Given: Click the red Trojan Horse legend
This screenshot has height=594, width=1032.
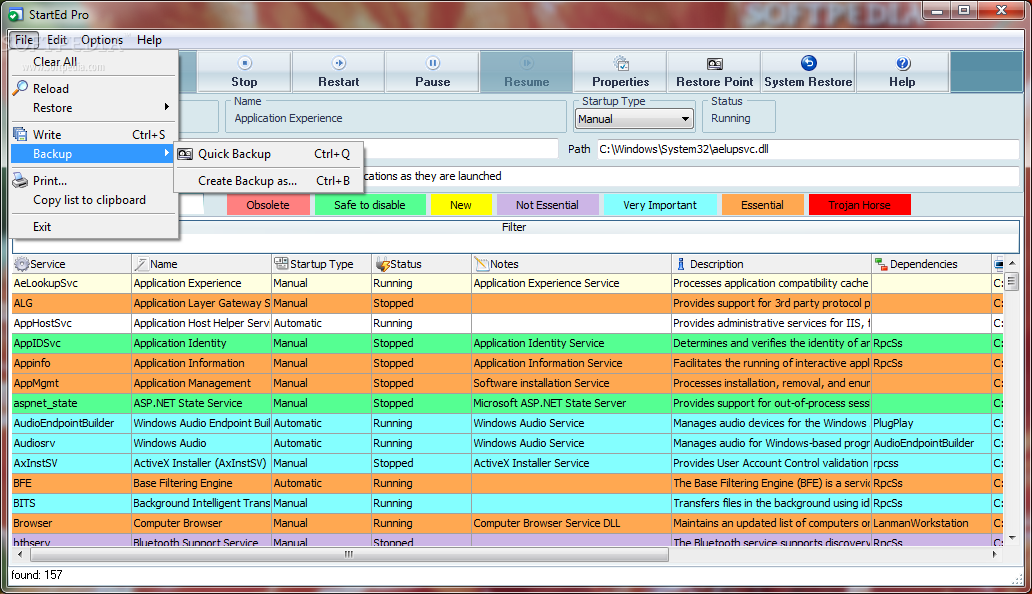Looking at the screenshot, I should pos(859,205).
